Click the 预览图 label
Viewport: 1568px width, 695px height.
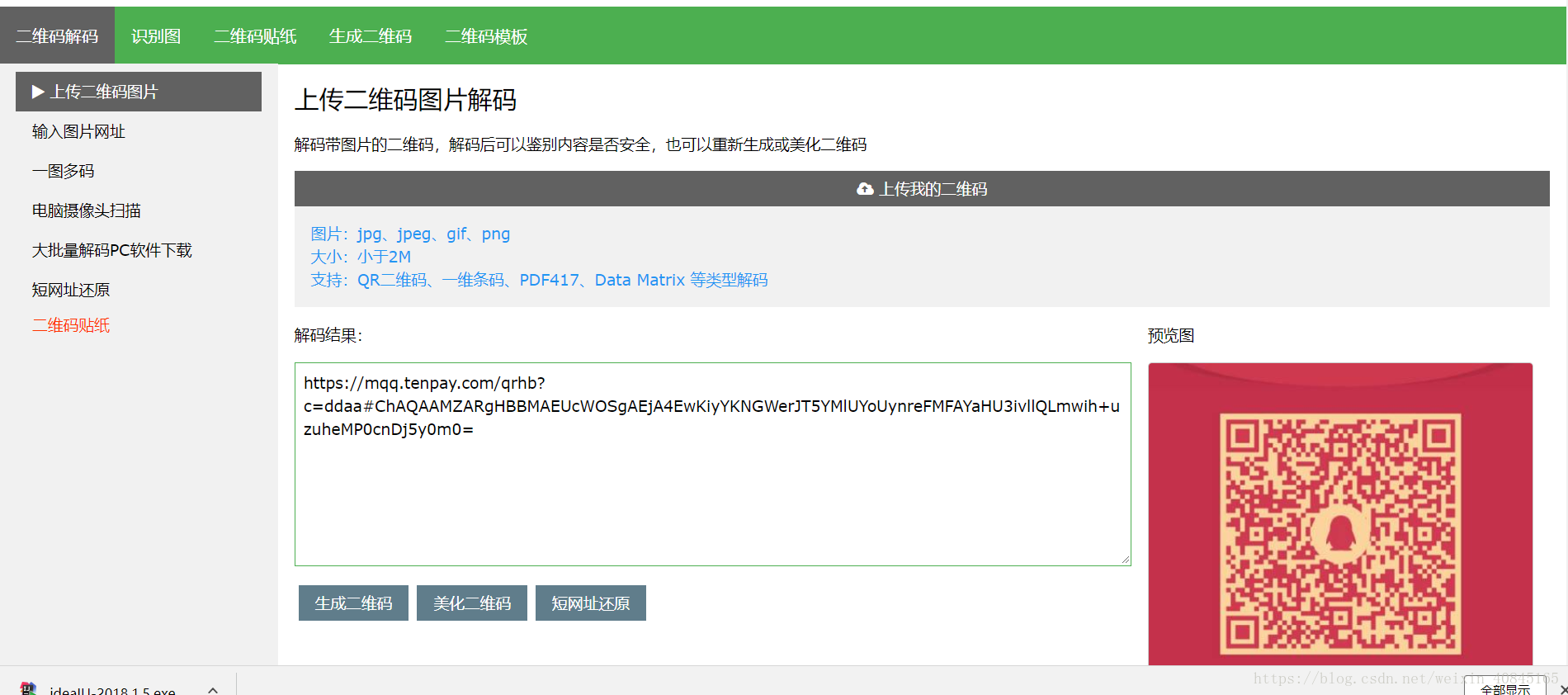(1171, 335)
